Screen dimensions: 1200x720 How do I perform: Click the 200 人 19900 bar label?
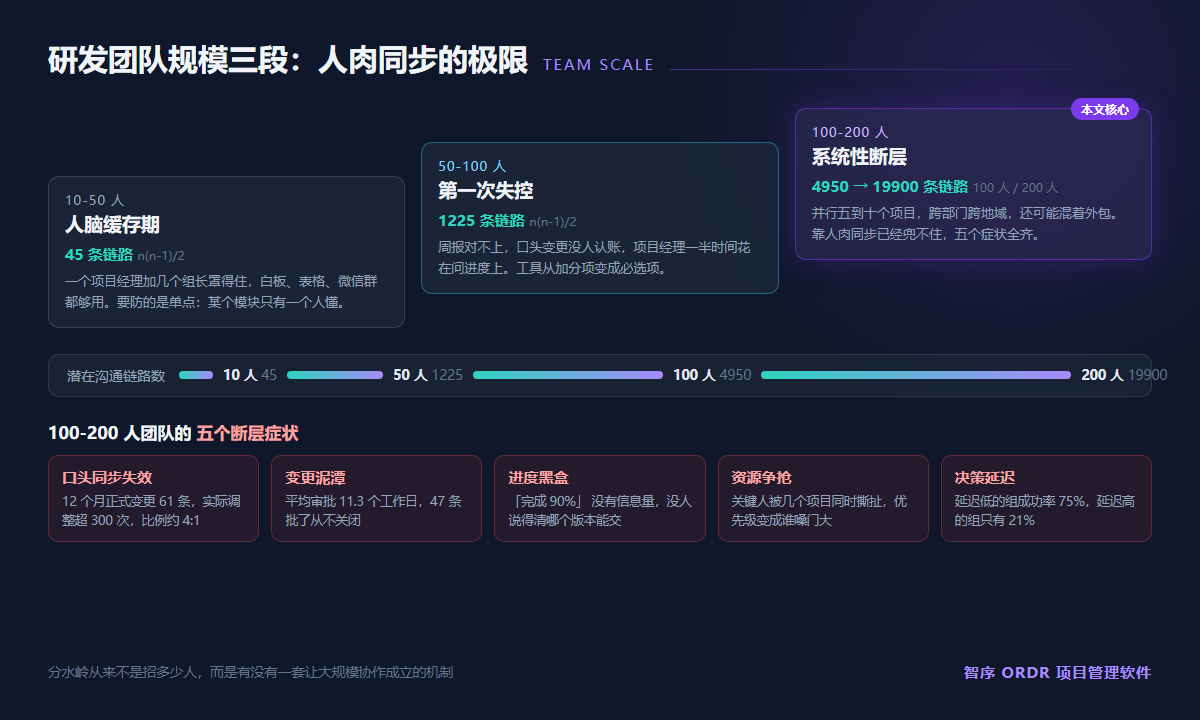point(1124,375)
